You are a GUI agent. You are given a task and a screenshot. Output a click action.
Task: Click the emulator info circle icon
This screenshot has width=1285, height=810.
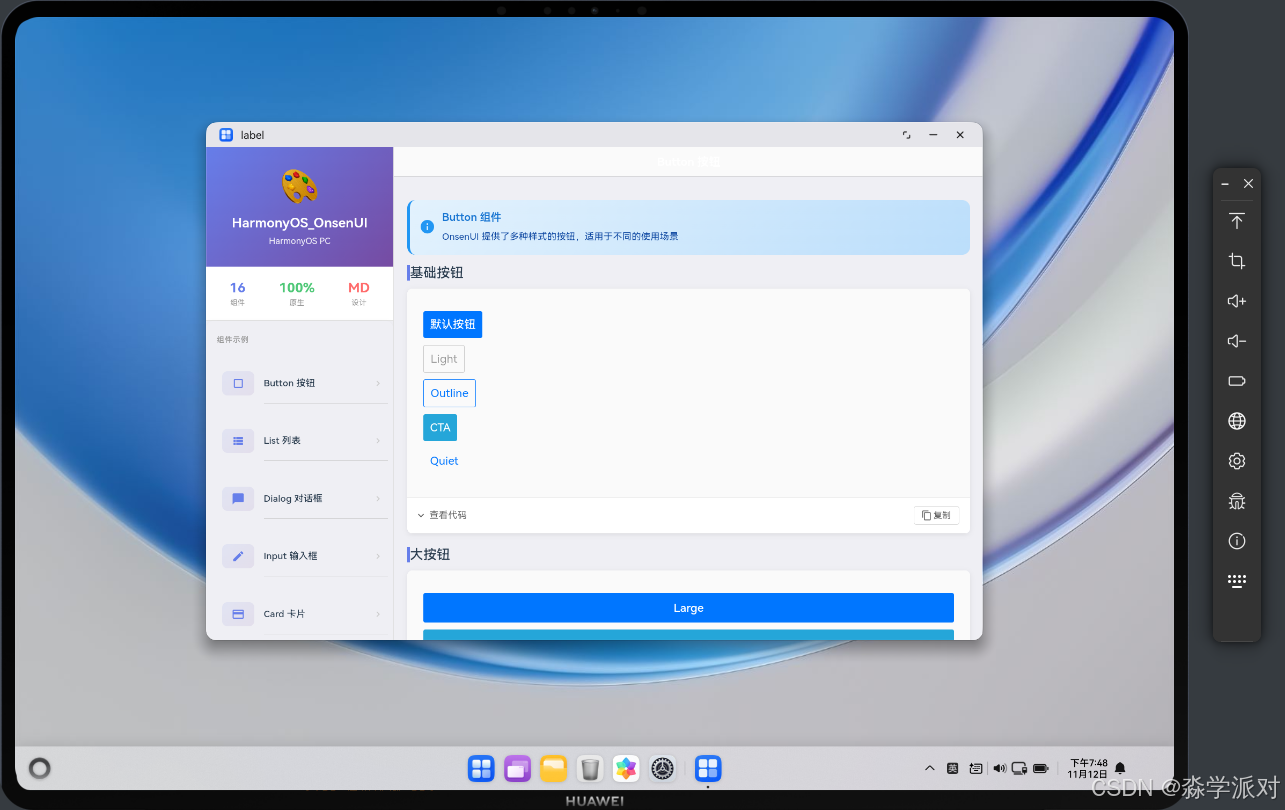point(1237,541)
